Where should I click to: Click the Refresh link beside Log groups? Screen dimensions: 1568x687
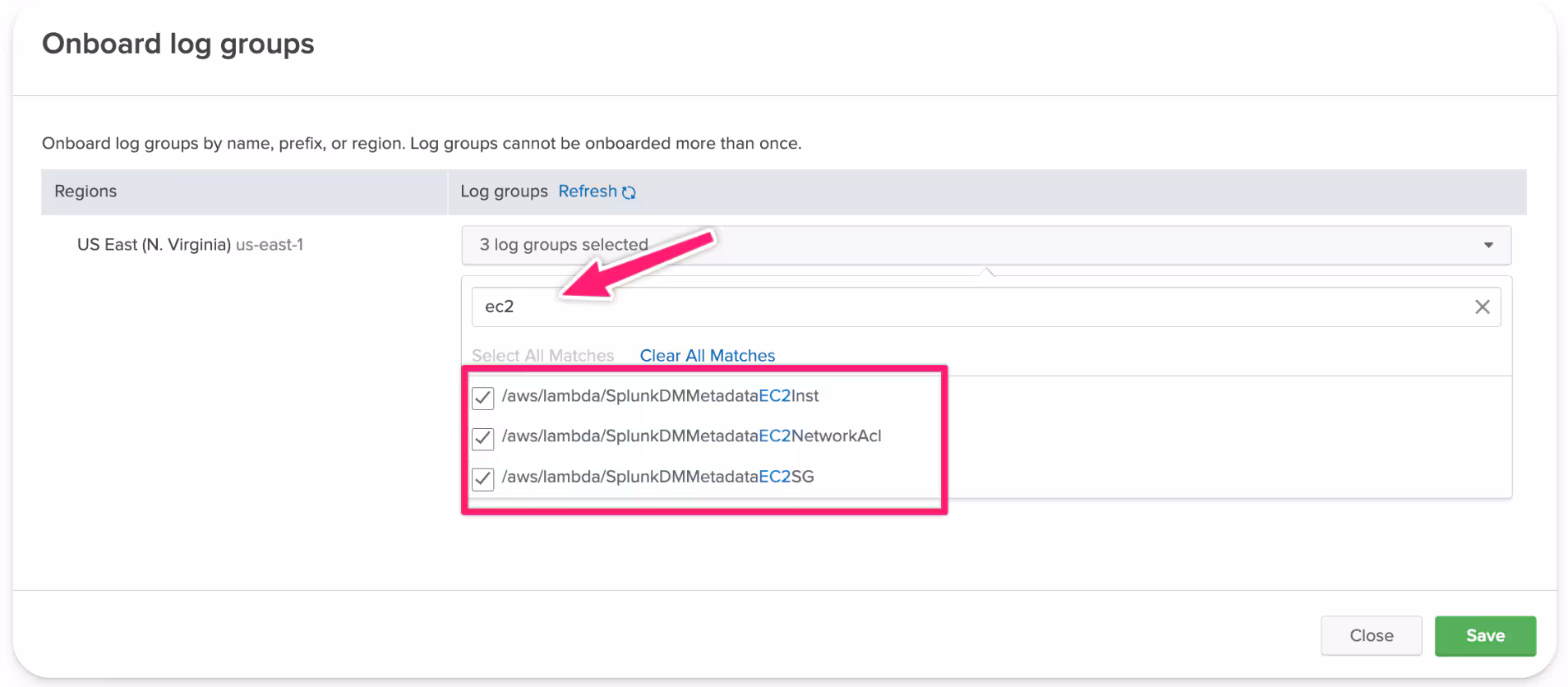click(587, 191)
